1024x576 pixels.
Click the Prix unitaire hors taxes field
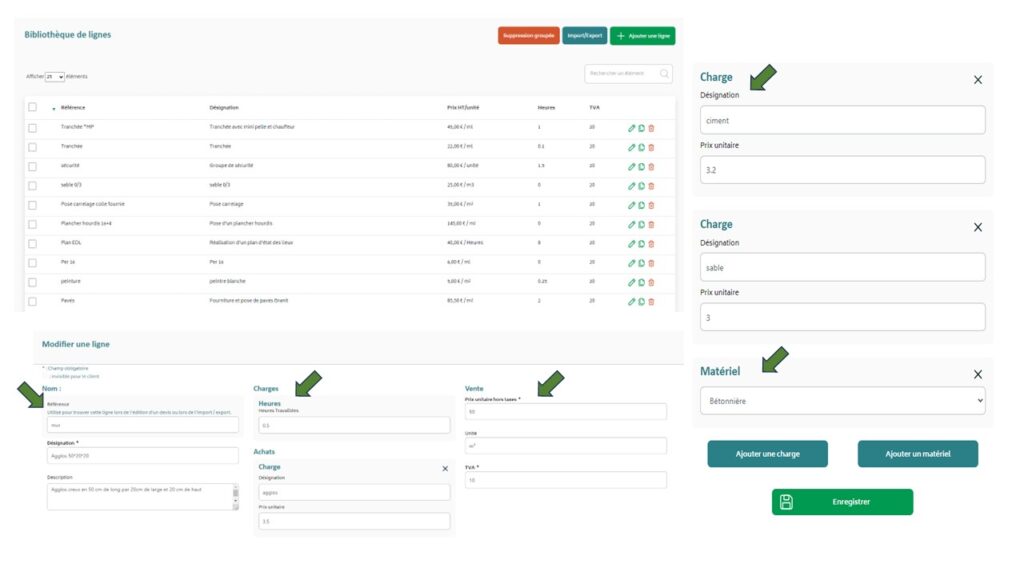tap(566, 411)
